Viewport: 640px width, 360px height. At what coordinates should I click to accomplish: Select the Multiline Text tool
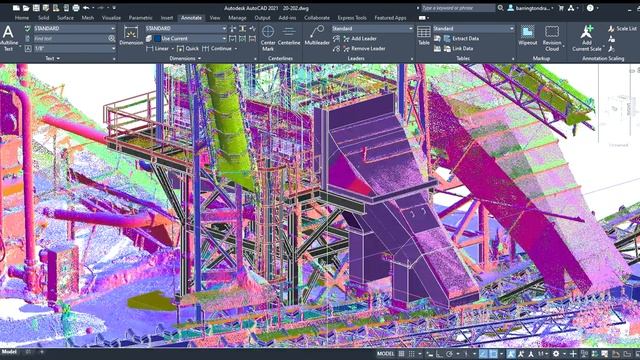click(x=8, y=38)
